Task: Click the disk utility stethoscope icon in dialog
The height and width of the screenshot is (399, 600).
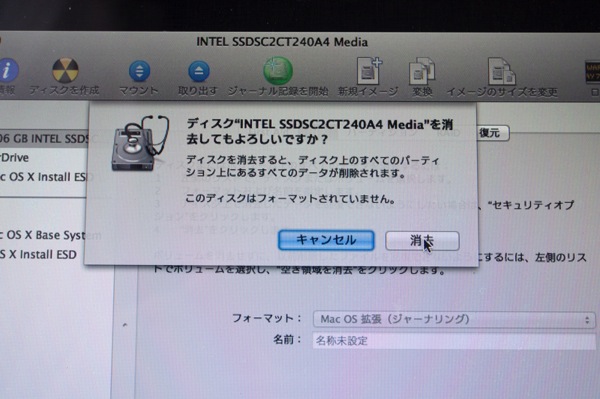Action: click(140, 143)
